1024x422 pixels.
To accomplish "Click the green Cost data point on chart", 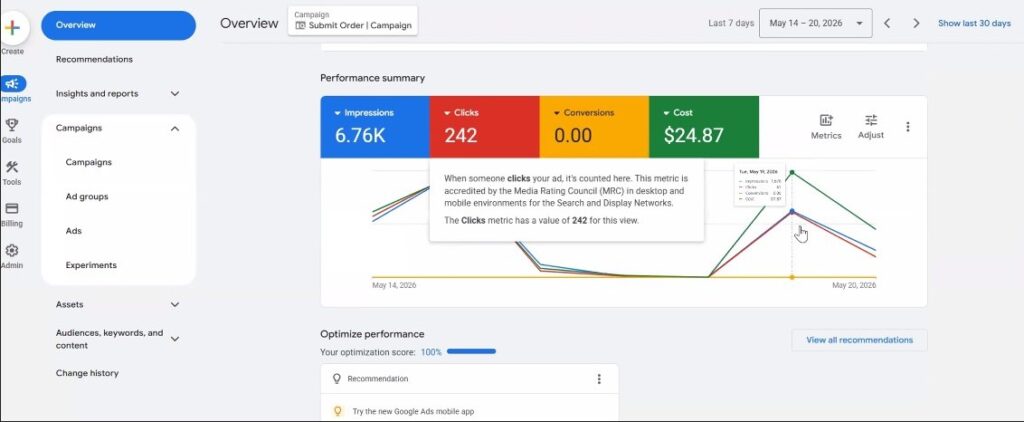I will (x=792, y=172).
